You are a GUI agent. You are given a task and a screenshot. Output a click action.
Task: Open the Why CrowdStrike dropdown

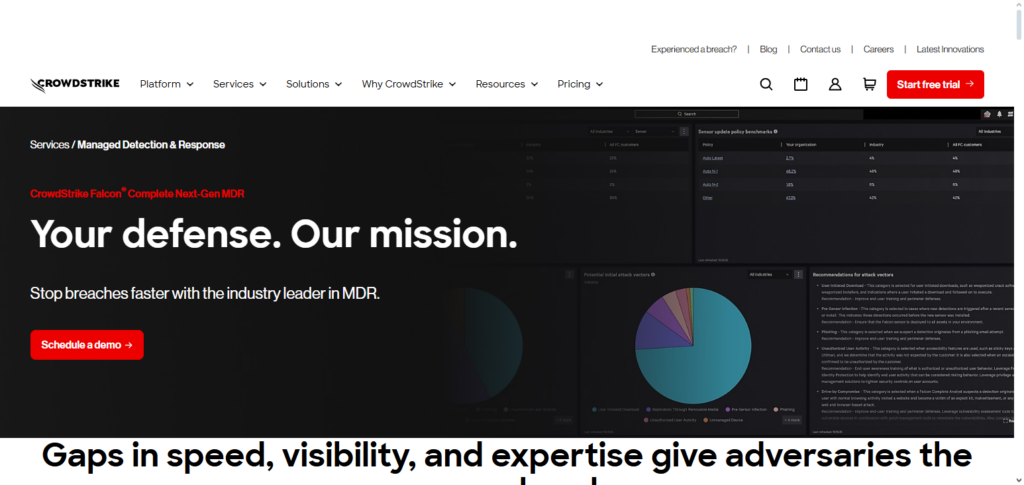pos(408,85)
